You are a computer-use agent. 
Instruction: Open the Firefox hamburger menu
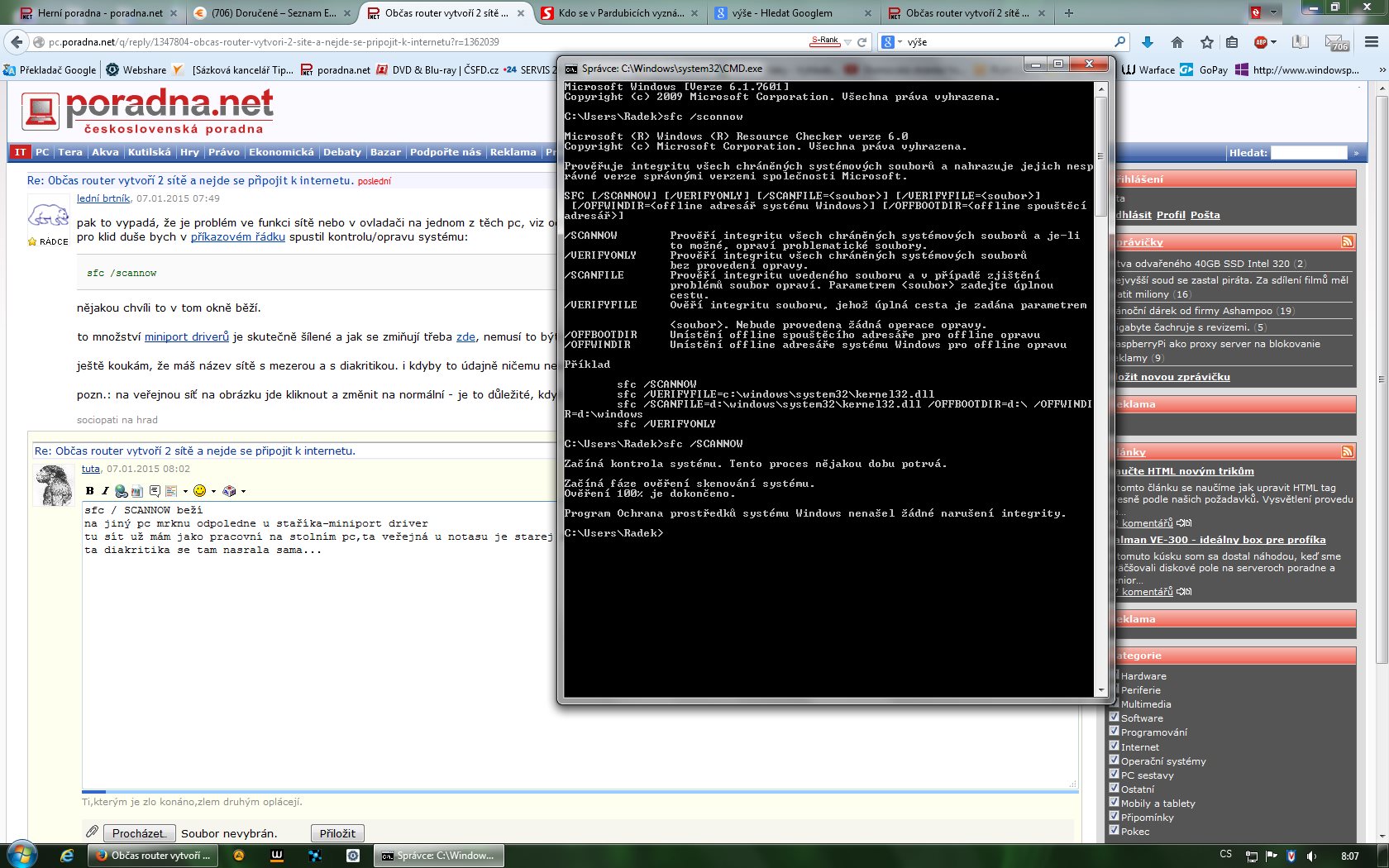1372,42
